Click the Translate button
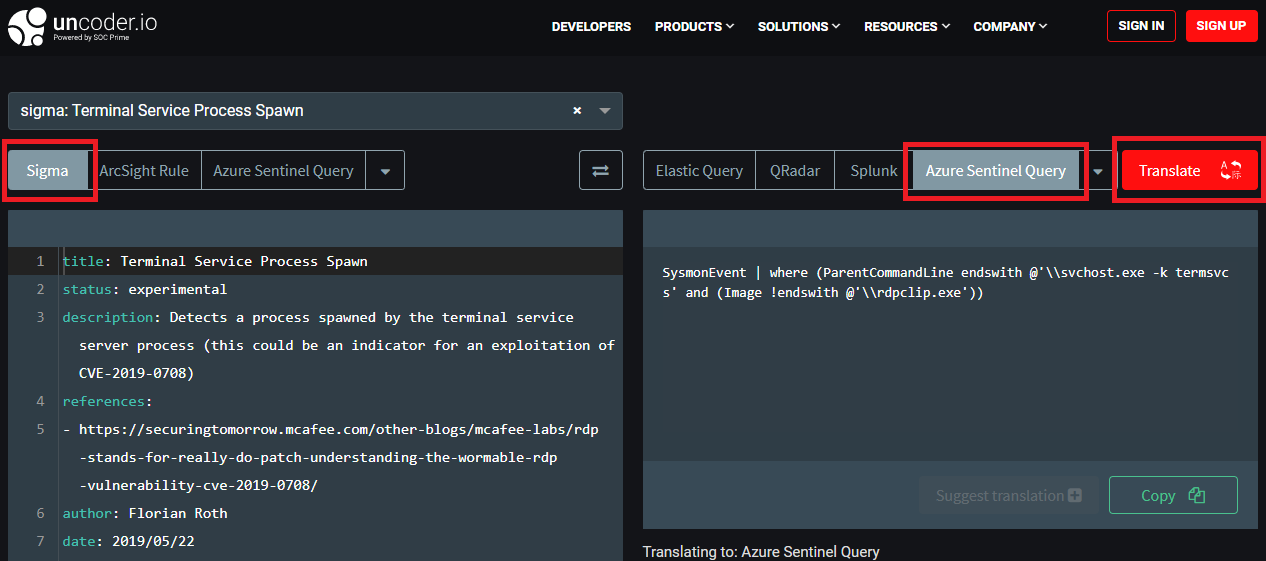 tap(1190, 170)
